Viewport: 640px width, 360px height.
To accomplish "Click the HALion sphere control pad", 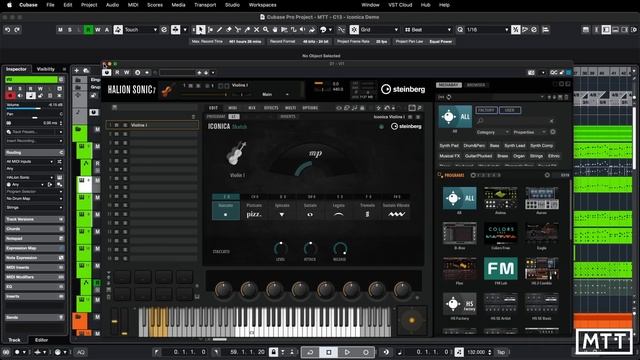I will 411,320.
